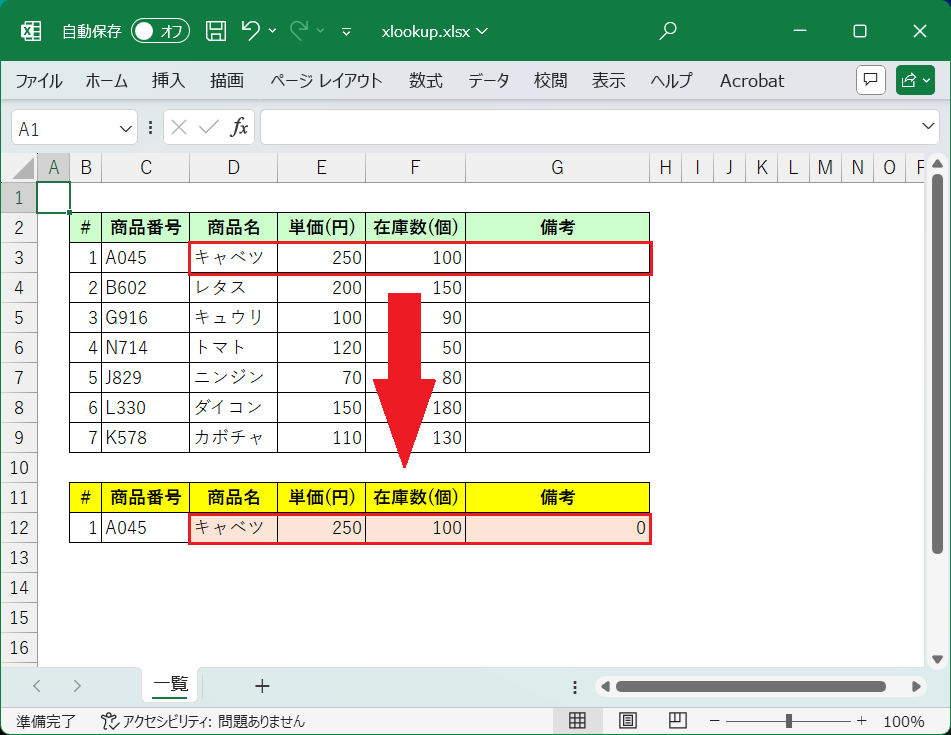This screenshot has height=735, width=951.
Task: Open the 数式 ribbon tab
Action: [x=425, y=81]
